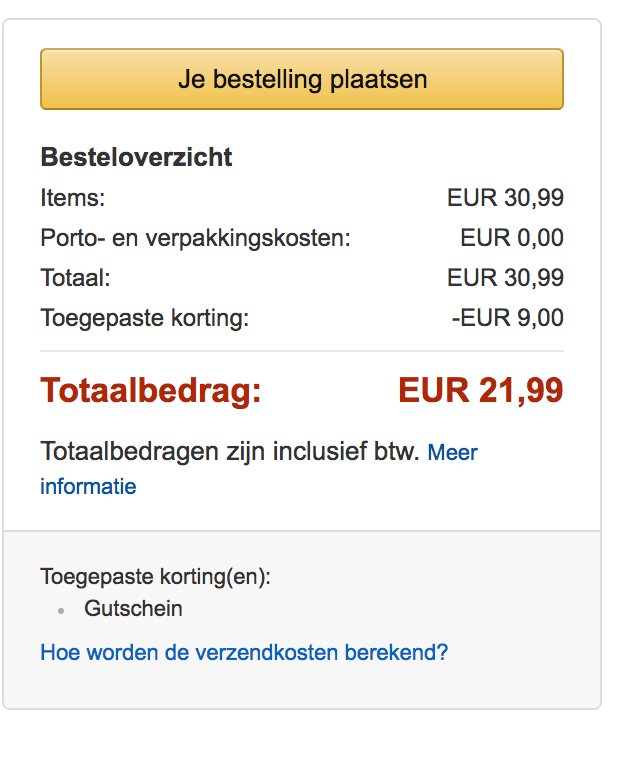Screen dimensions: 642x782
Task: Click the Porto- en verpakkingskosten label
Action: [x=195, y=238]
